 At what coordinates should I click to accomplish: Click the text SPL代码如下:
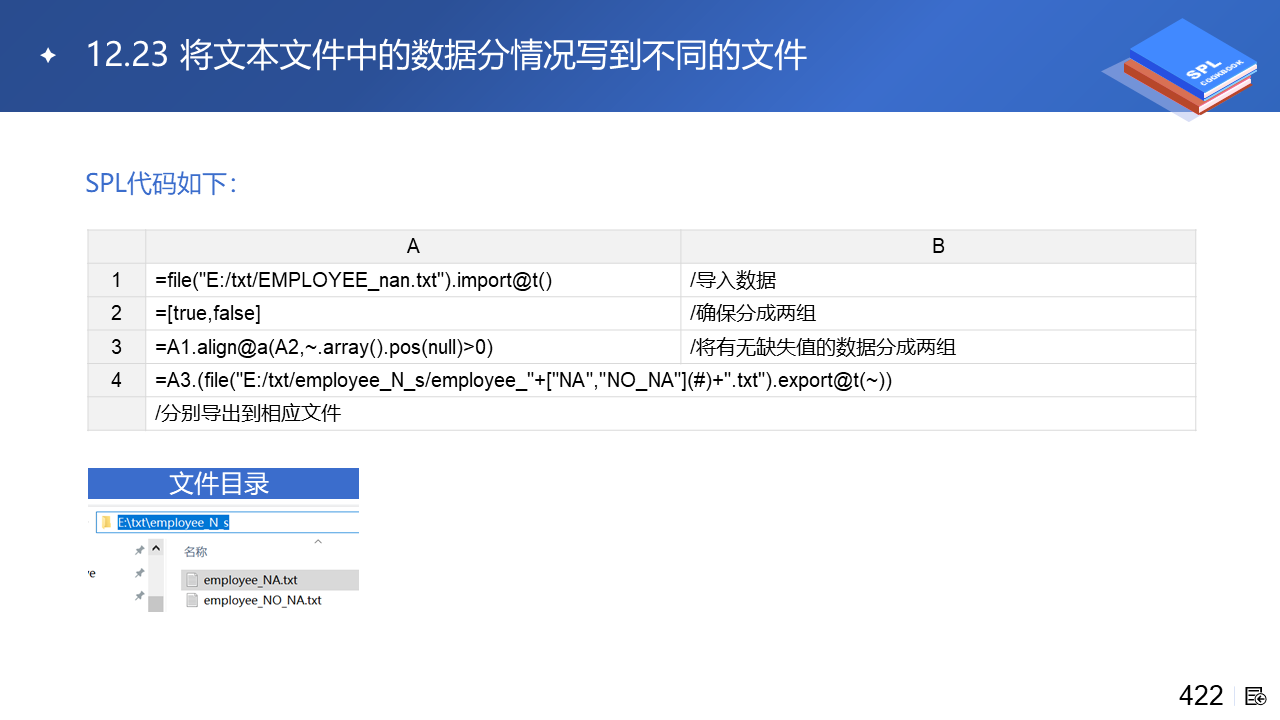[161, 184]
